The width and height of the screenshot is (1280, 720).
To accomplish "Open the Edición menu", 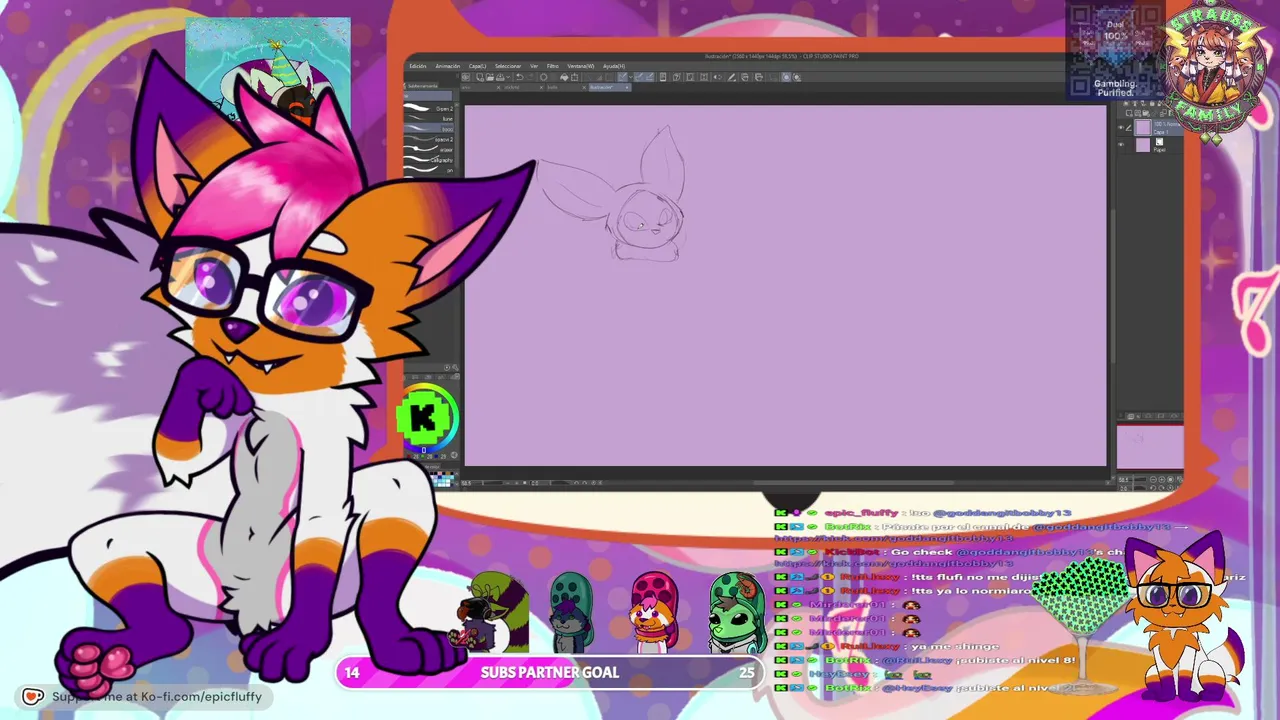I will [x=417, y=66].
